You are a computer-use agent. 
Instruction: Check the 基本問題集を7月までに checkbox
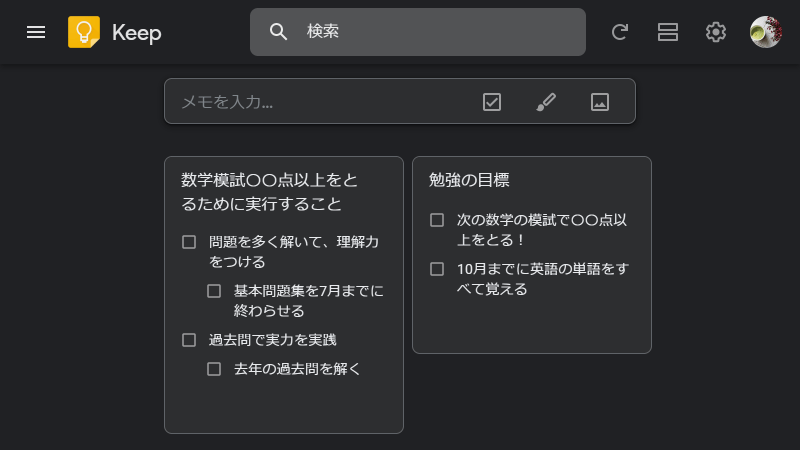tap(214, 291)
